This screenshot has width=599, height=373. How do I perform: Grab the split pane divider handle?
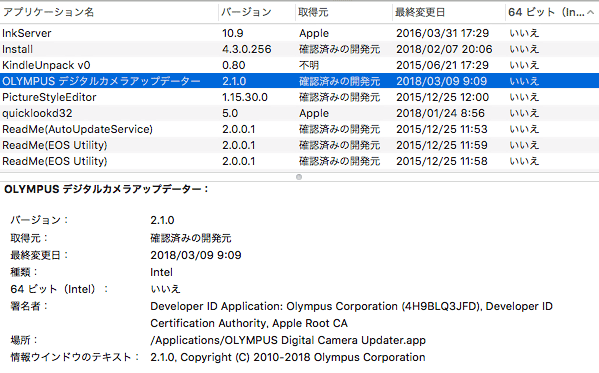coord(299,177)
